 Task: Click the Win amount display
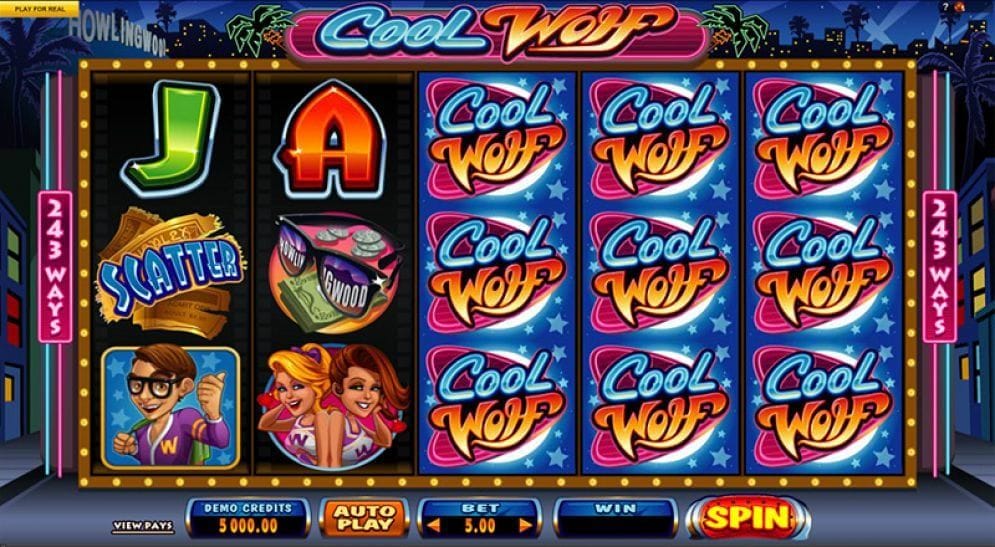(x=615, y=518)
